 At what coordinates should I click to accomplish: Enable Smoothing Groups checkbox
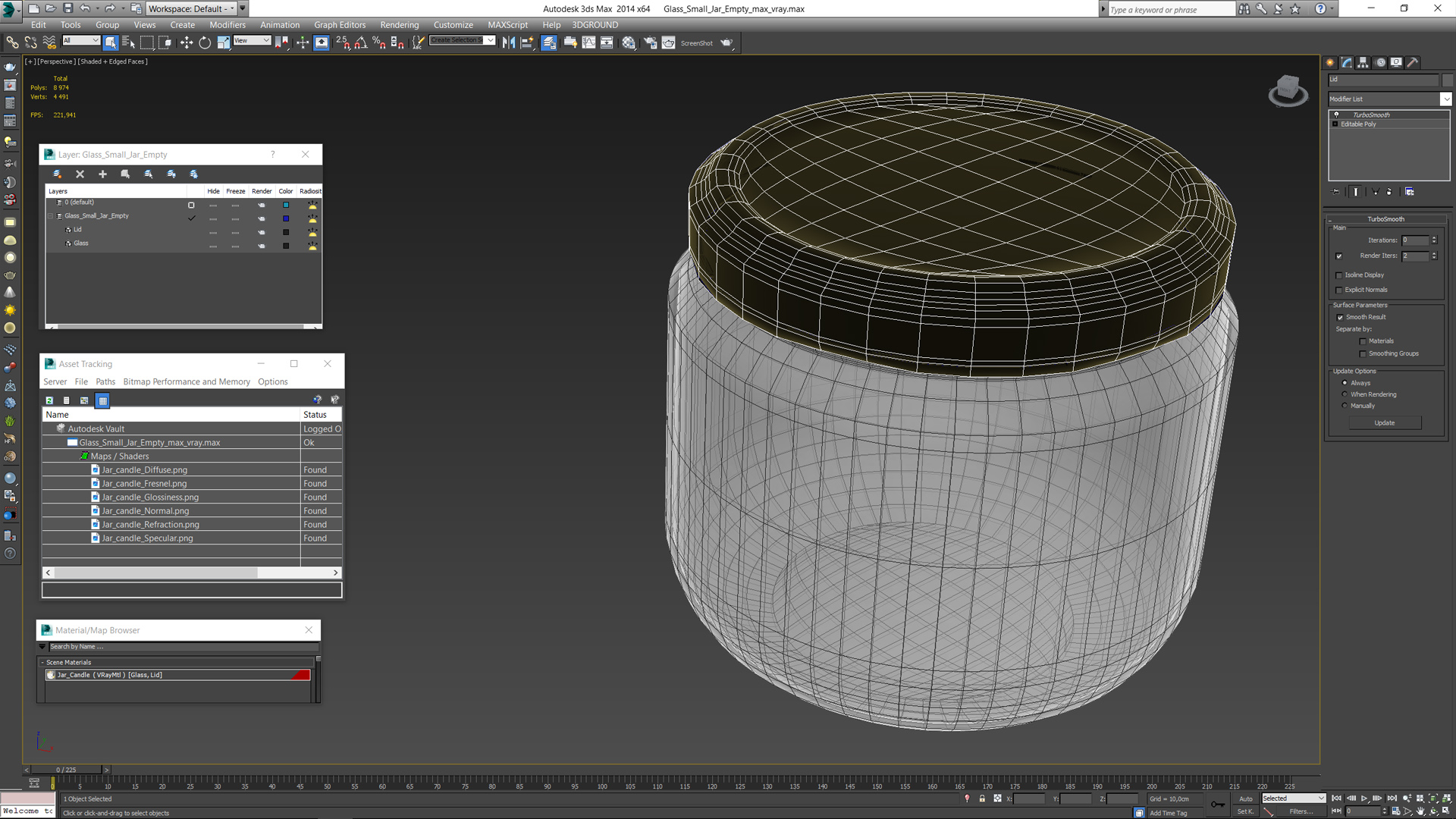click(1363, 354)
